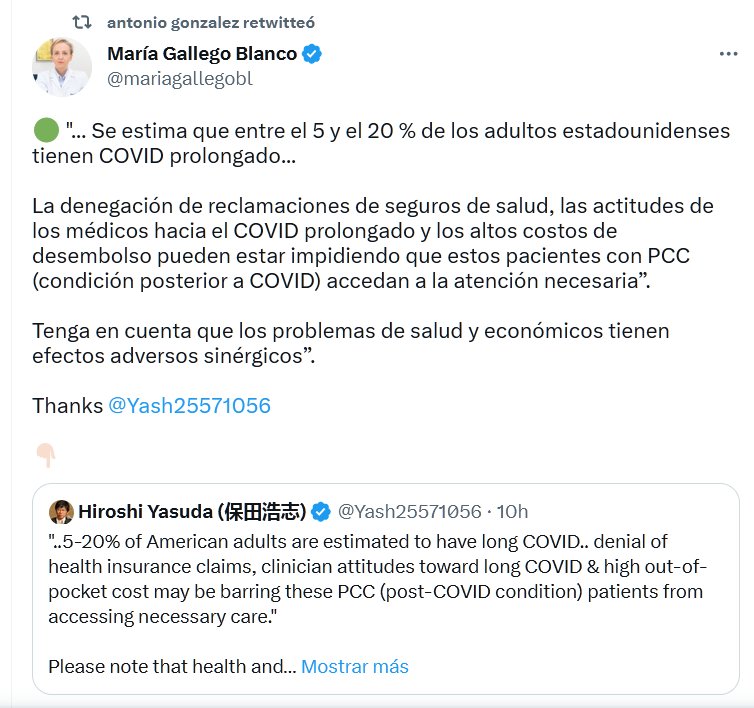Click the verified badge beside María Gallego Blanco
754x708 pixels.
312,55
